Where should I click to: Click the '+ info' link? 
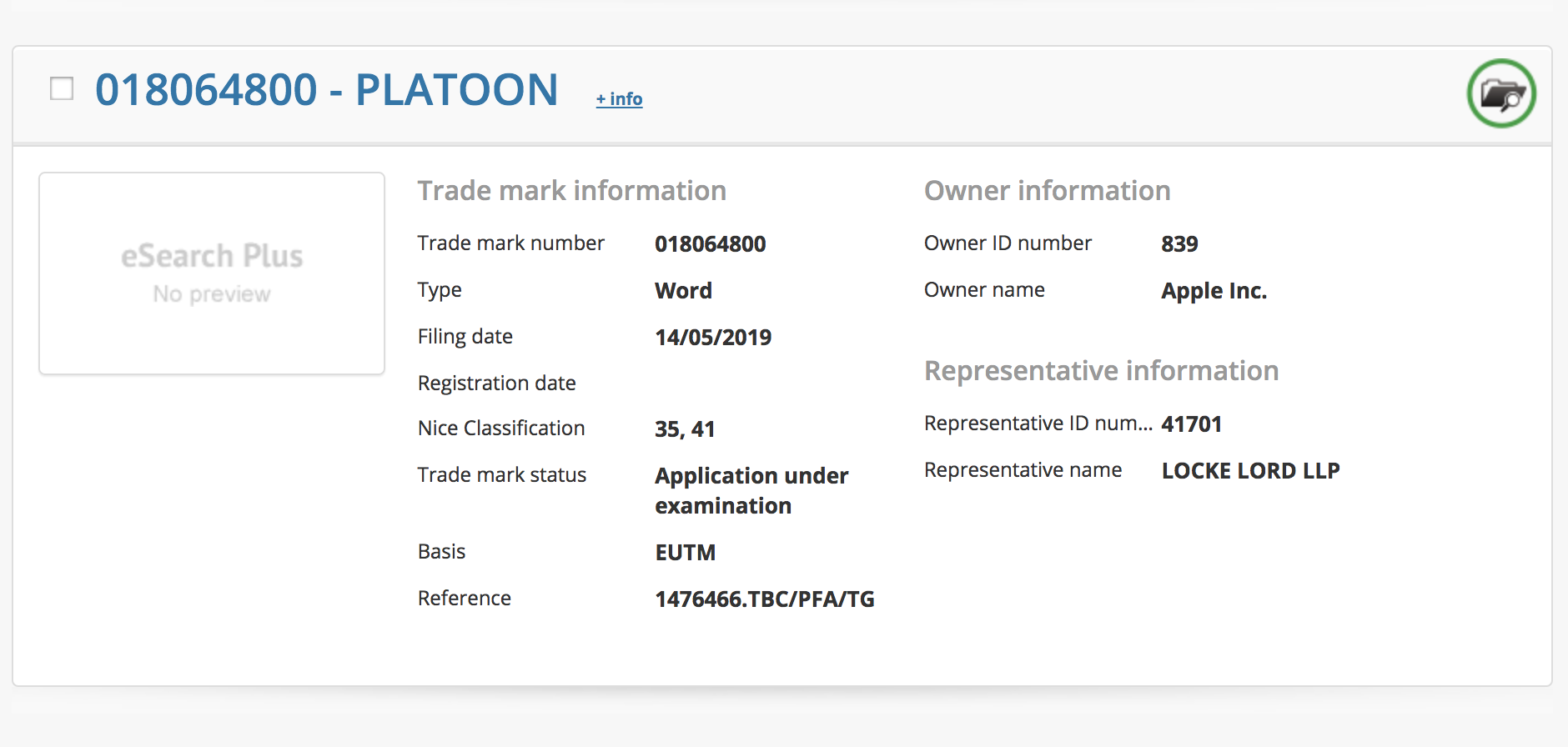(619, 99)
